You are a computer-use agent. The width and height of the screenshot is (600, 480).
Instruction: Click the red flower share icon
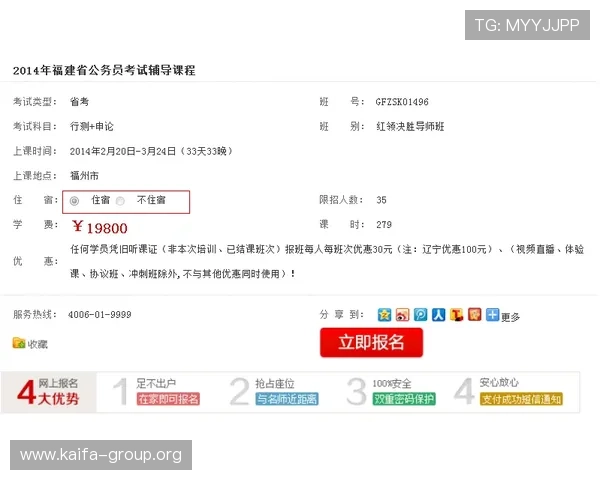click(x=474, y=315)
